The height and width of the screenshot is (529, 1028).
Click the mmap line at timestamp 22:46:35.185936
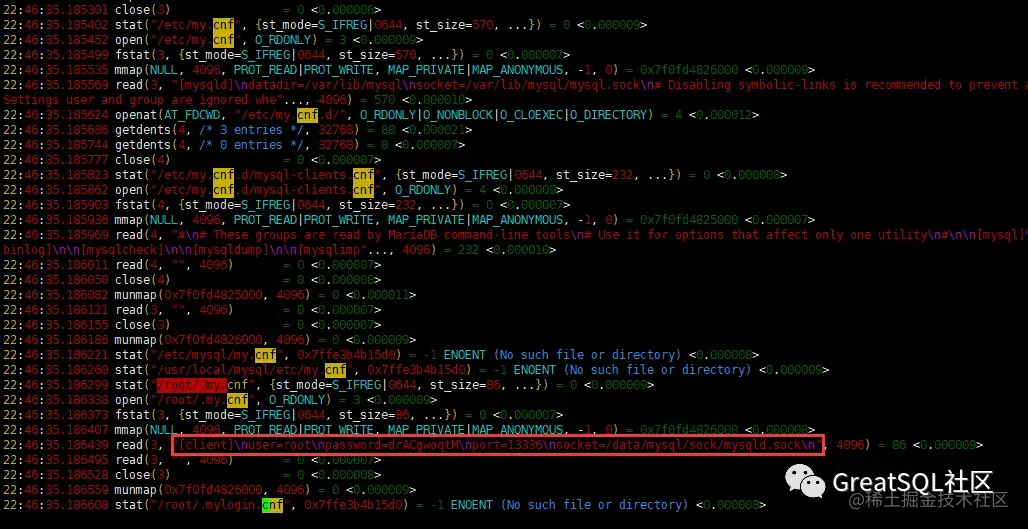click(408, 220)
